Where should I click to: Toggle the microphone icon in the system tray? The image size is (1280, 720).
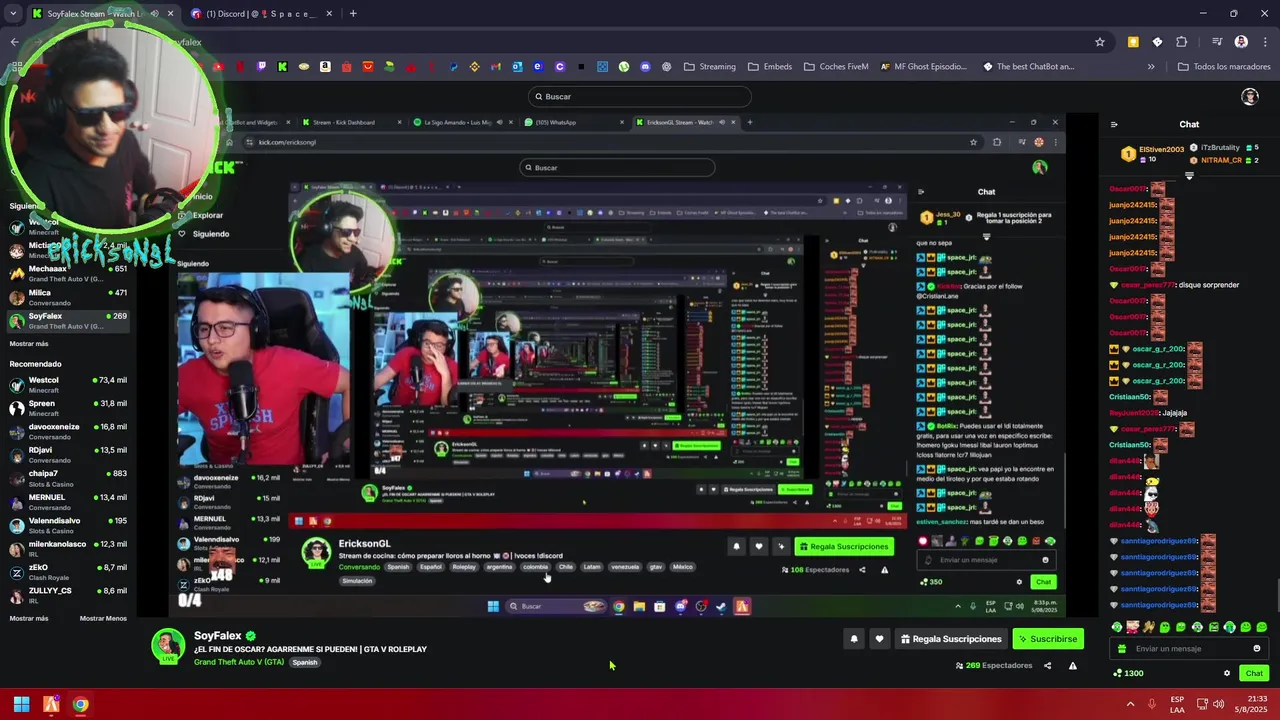1152,704
